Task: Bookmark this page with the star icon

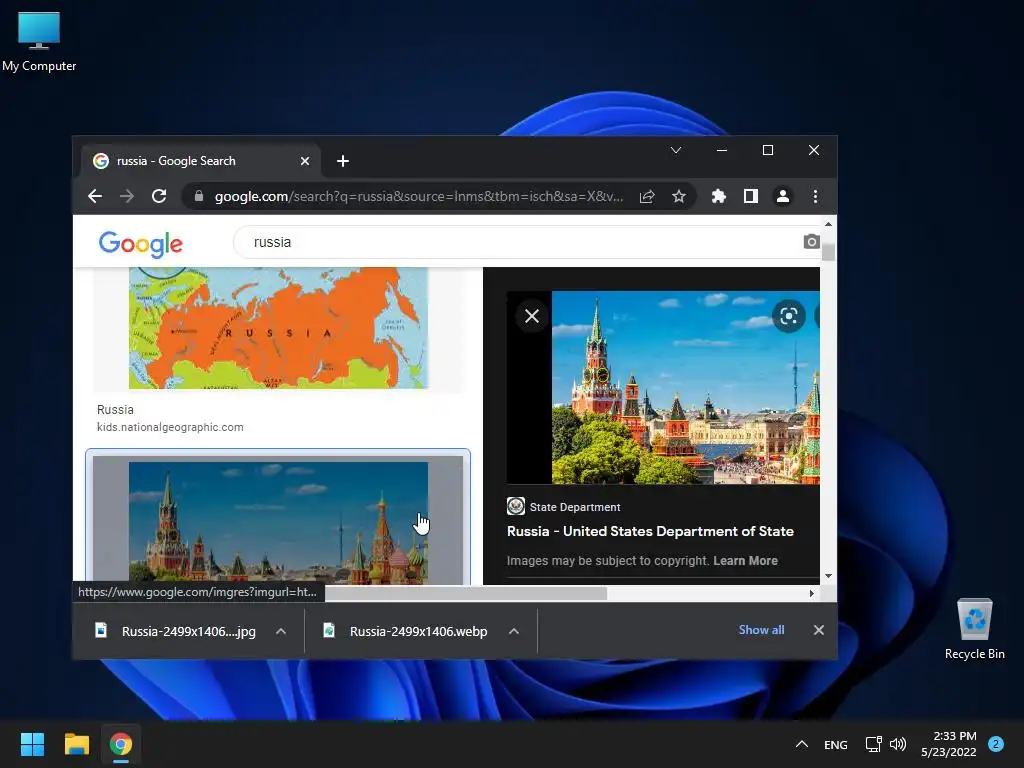Action: point(679,196)
